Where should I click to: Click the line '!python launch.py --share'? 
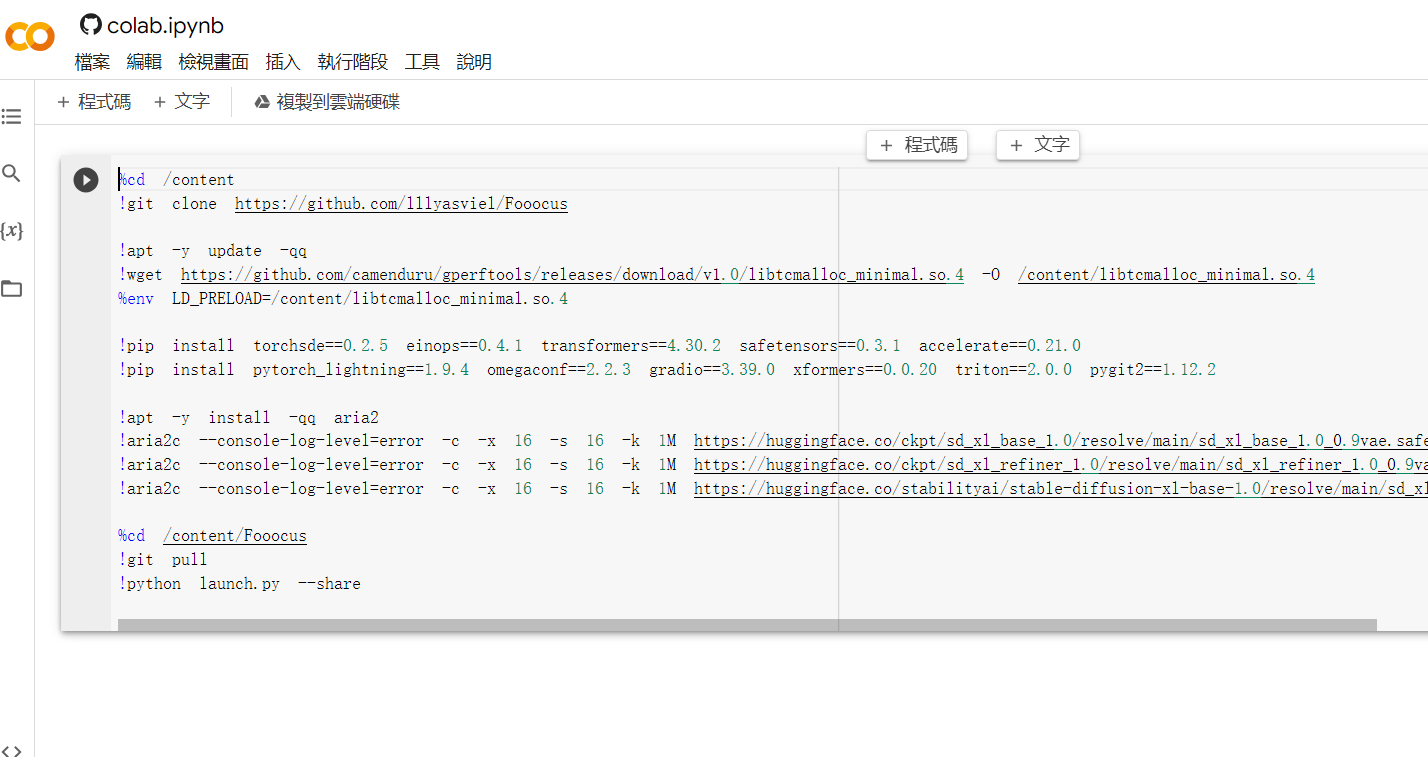[x=240, y=584]
